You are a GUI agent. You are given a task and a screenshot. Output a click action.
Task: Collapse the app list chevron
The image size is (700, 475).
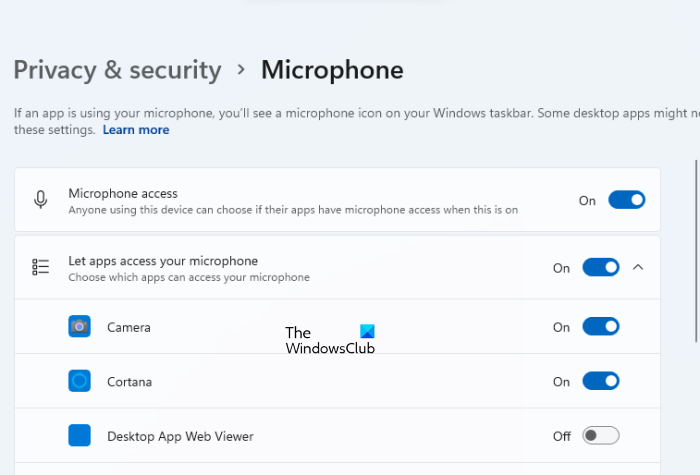tap(639, 267)
